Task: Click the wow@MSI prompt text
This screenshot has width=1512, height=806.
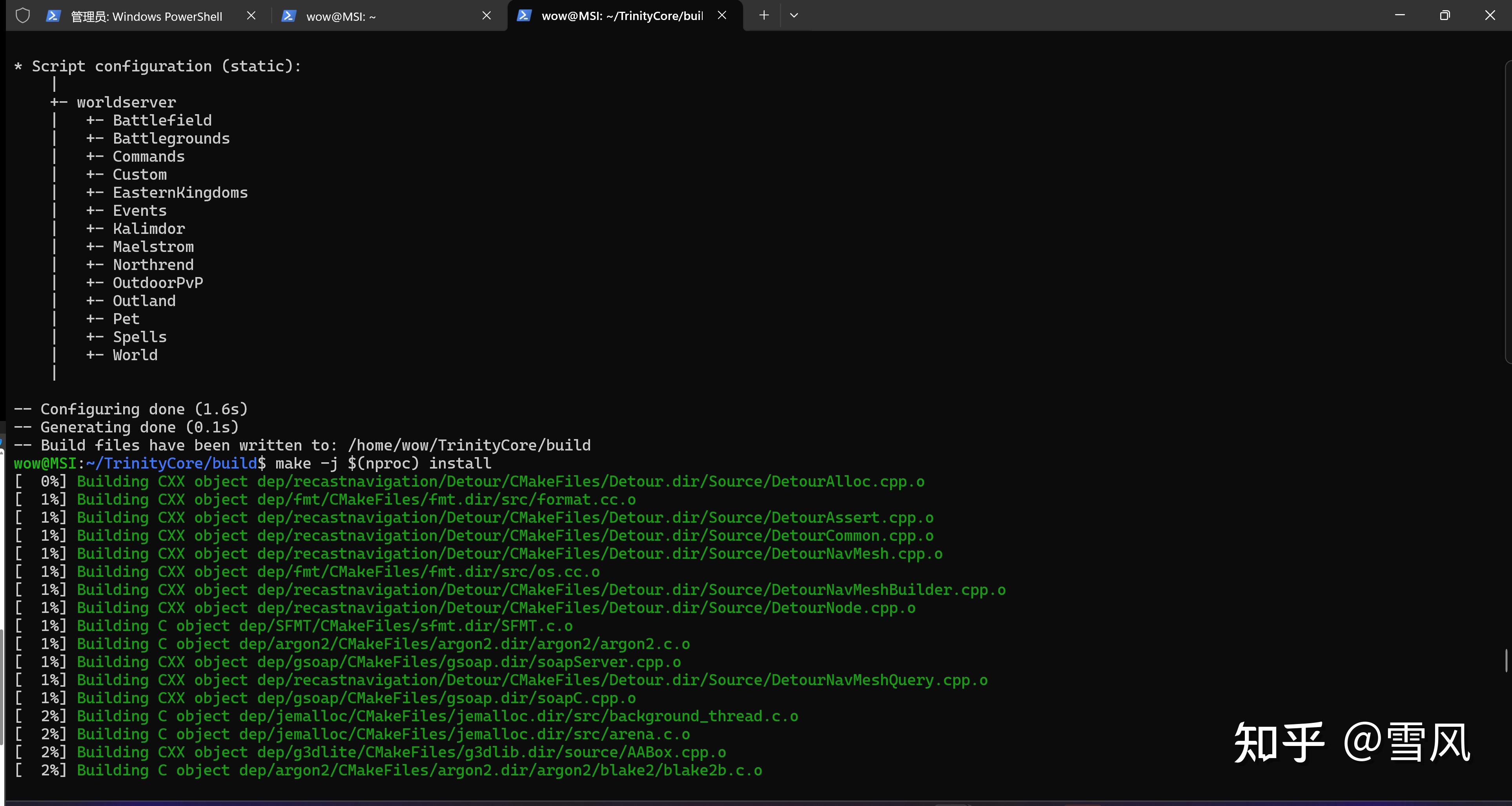Action: tap(45, 464)
